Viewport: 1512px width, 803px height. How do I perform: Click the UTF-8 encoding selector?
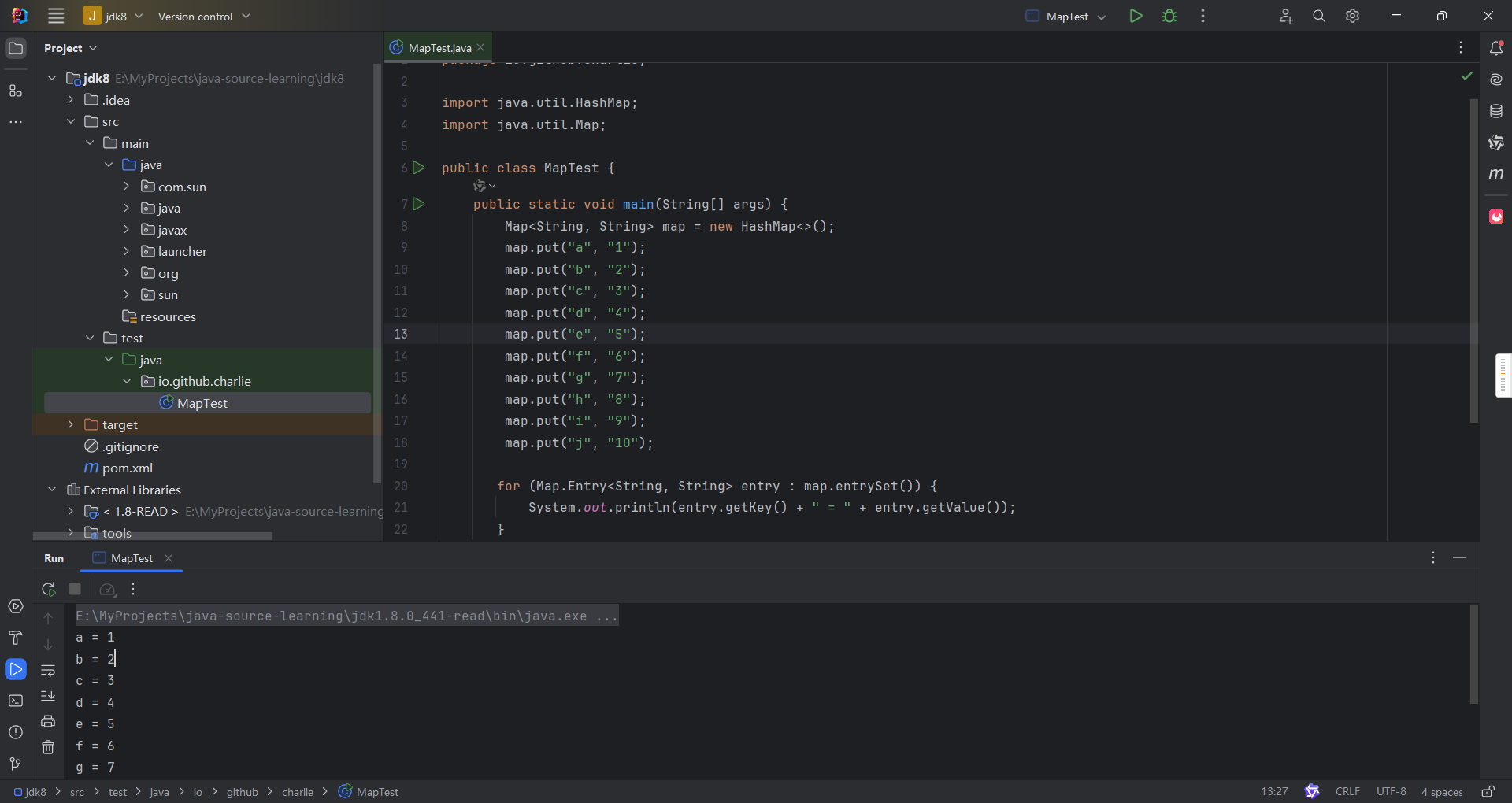click(x=1391, y=792)
